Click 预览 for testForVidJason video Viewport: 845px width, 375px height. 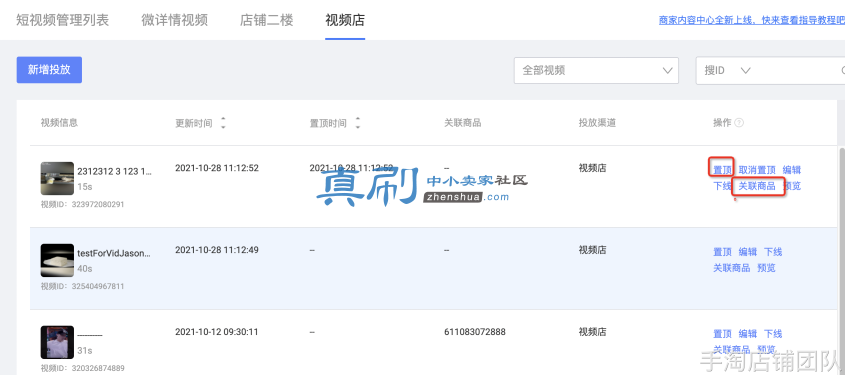(766, 268)
